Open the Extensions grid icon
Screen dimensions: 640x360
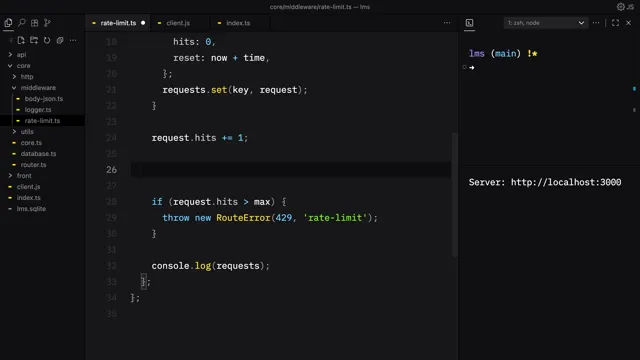35,23
